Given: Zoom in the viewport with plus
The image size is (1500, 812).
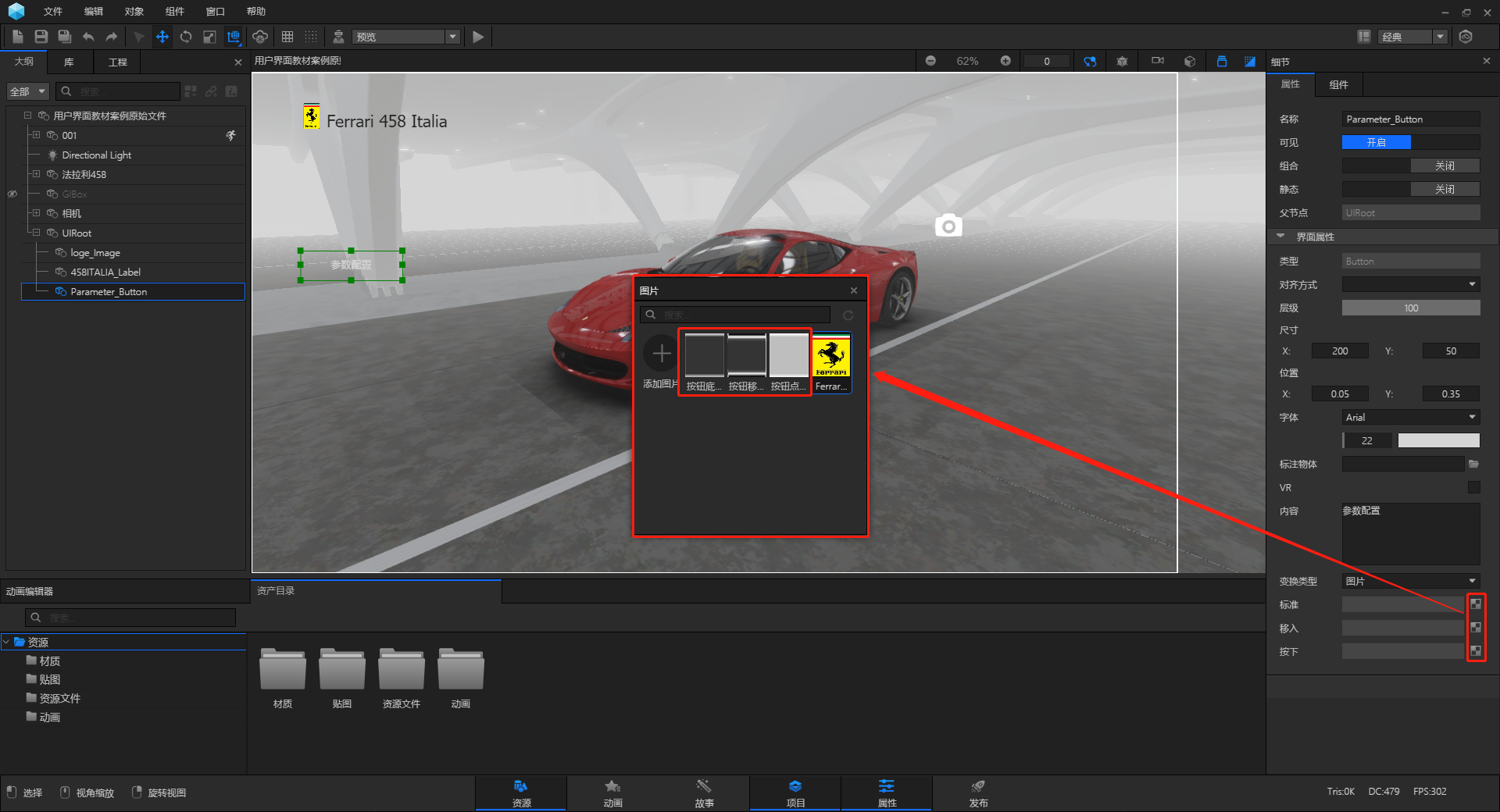Looking at the screenshot, I should point(1005,61).
